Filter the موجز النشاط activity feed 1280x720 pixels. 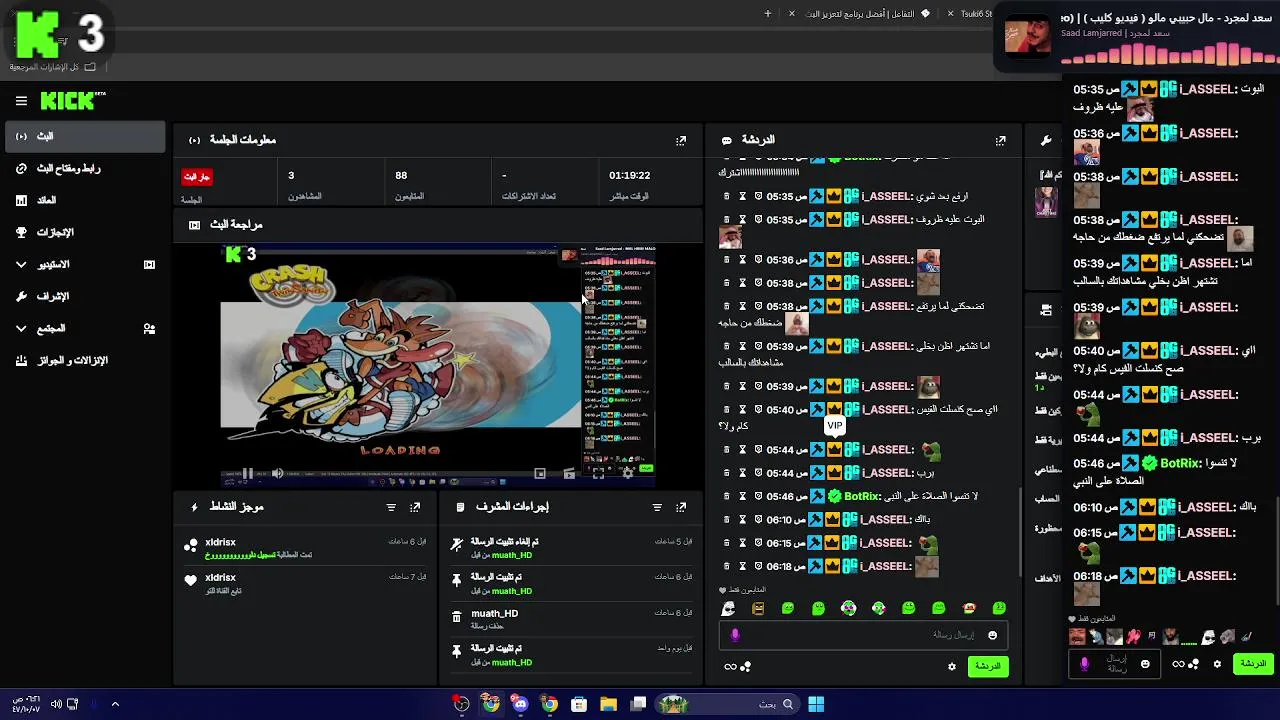point(391,508)
